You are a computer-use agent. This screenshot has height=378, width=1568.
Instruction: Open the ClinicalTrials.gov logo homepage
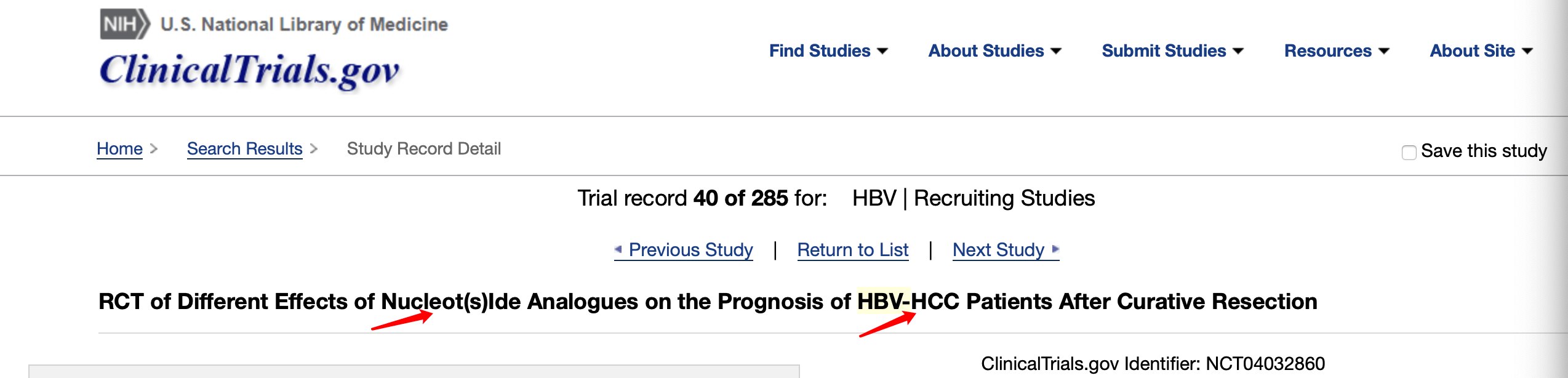click(250, 71)
